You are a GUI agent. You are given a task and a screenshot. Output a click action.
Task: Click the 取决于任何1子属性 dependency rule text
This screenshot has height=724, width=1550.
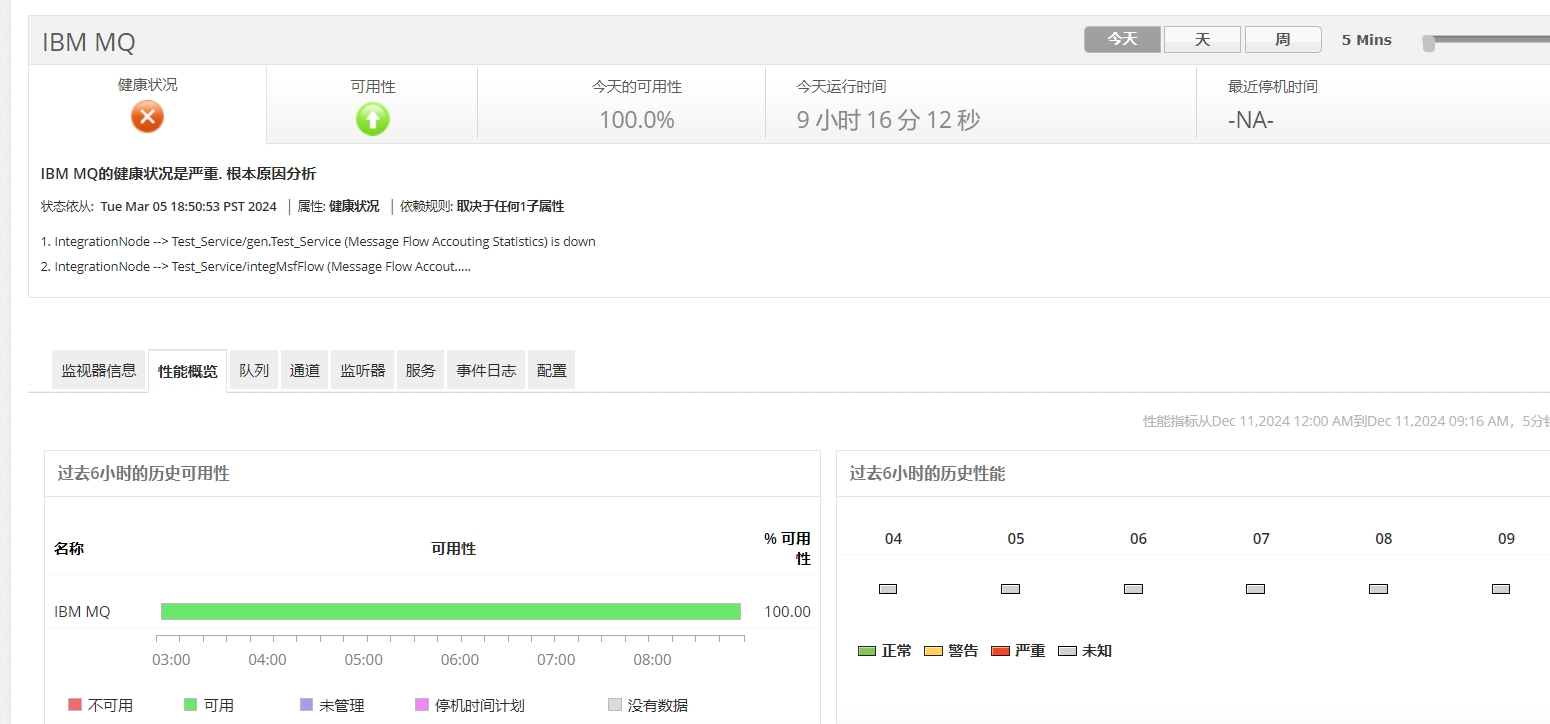click(x=510, y=206)
